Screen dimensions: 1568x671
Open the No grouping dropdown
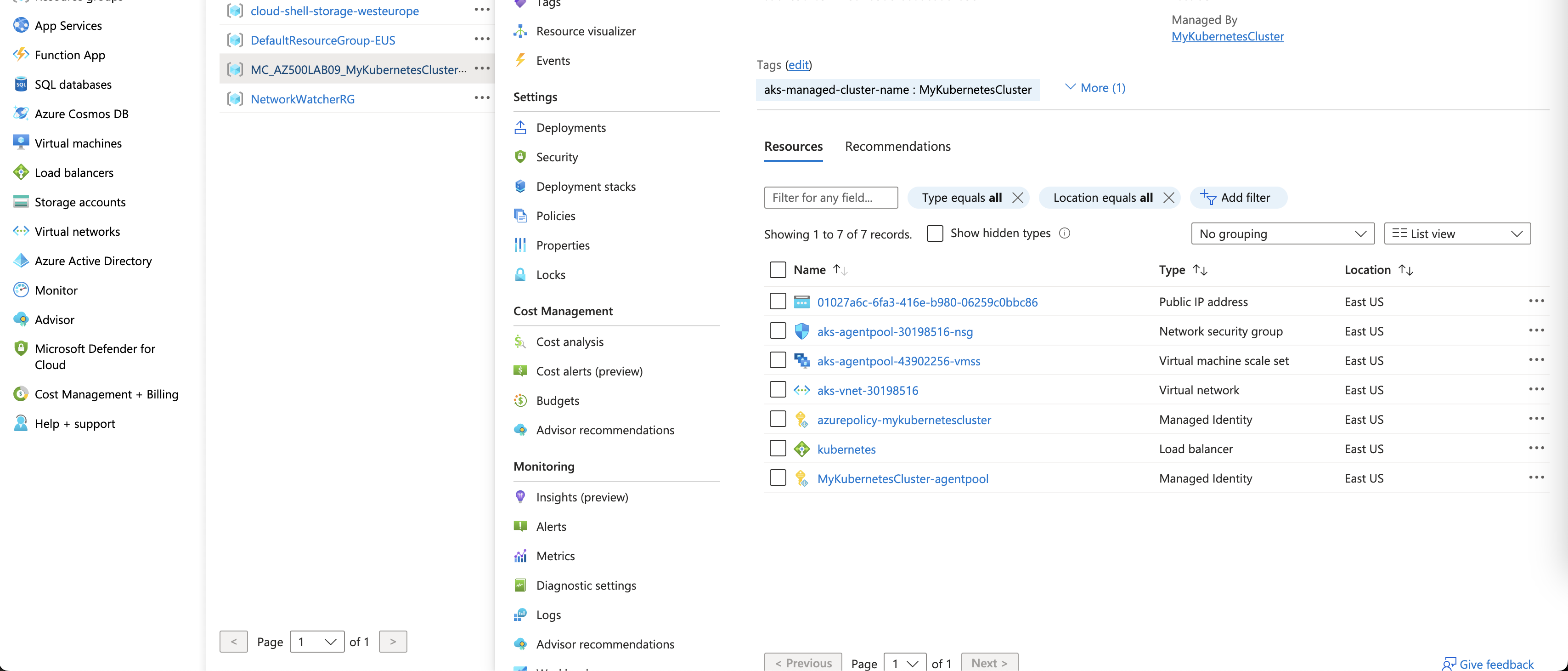(1282, 233)
